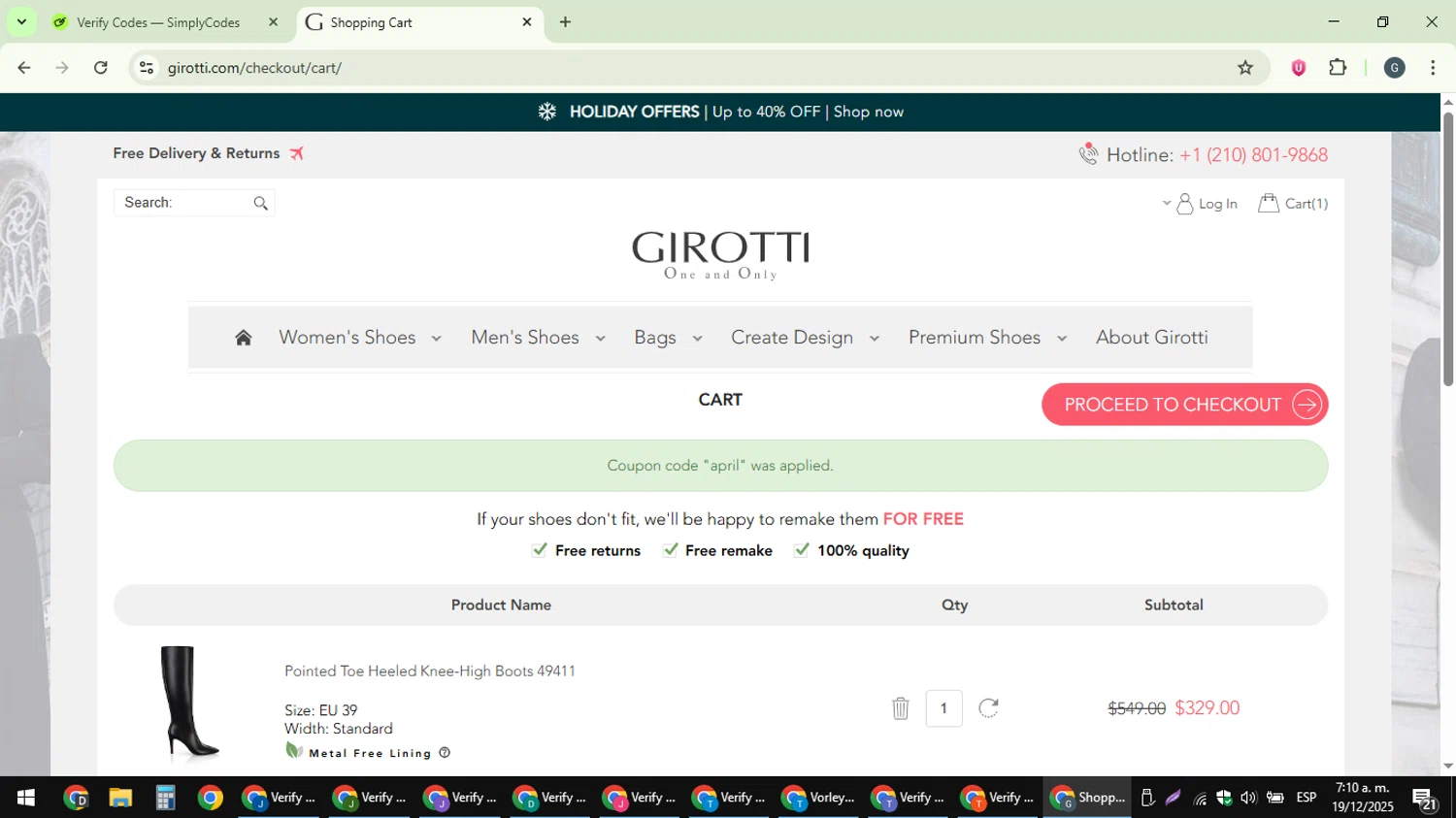The height and width of the screenshot is (818, 1456).
Task: Open Windows Start menu
Action: (26, 798)
